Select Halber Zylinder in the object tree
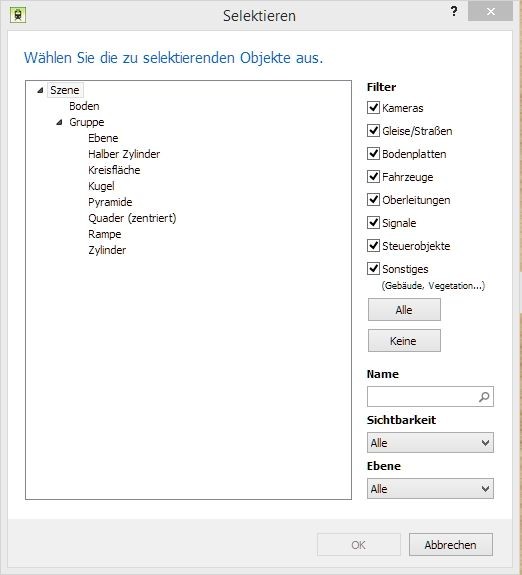Viewport: 522px width, 575px height. click(x=124, y=154)
